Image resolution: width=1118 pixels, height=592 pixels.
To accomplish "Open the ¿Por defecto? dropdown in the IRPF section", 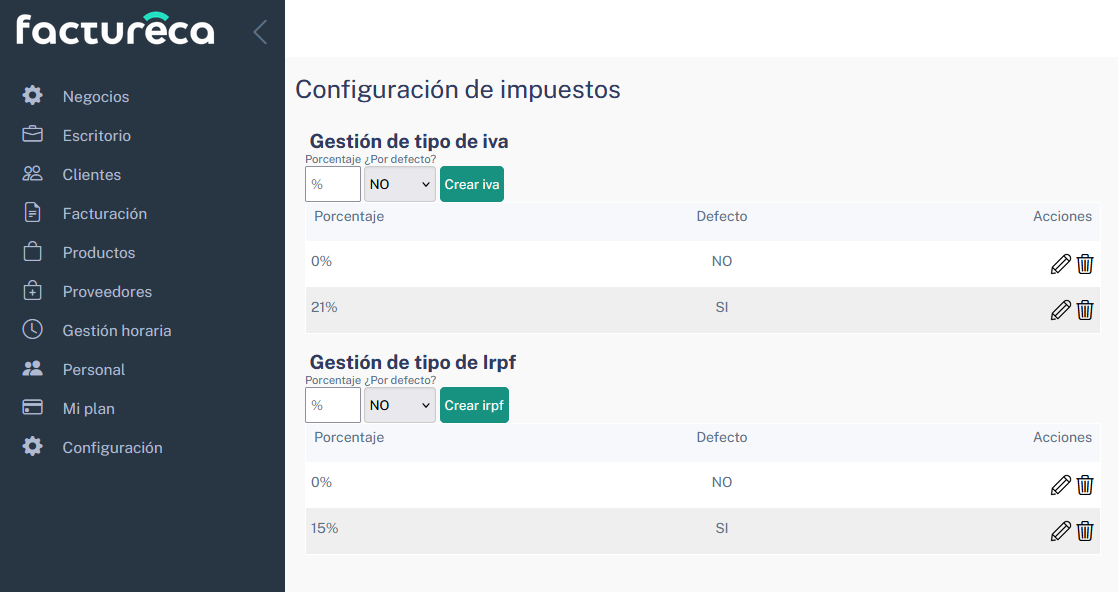I will pos(399,405).
